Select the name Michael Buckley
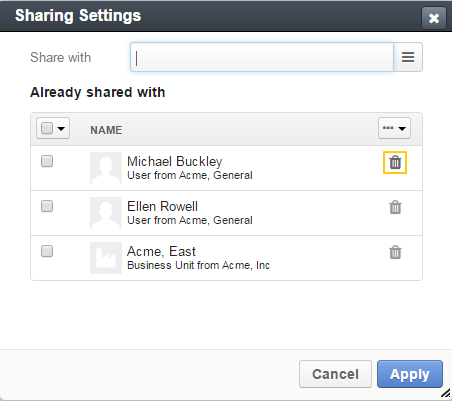The image size is (452, 401). 175,161
